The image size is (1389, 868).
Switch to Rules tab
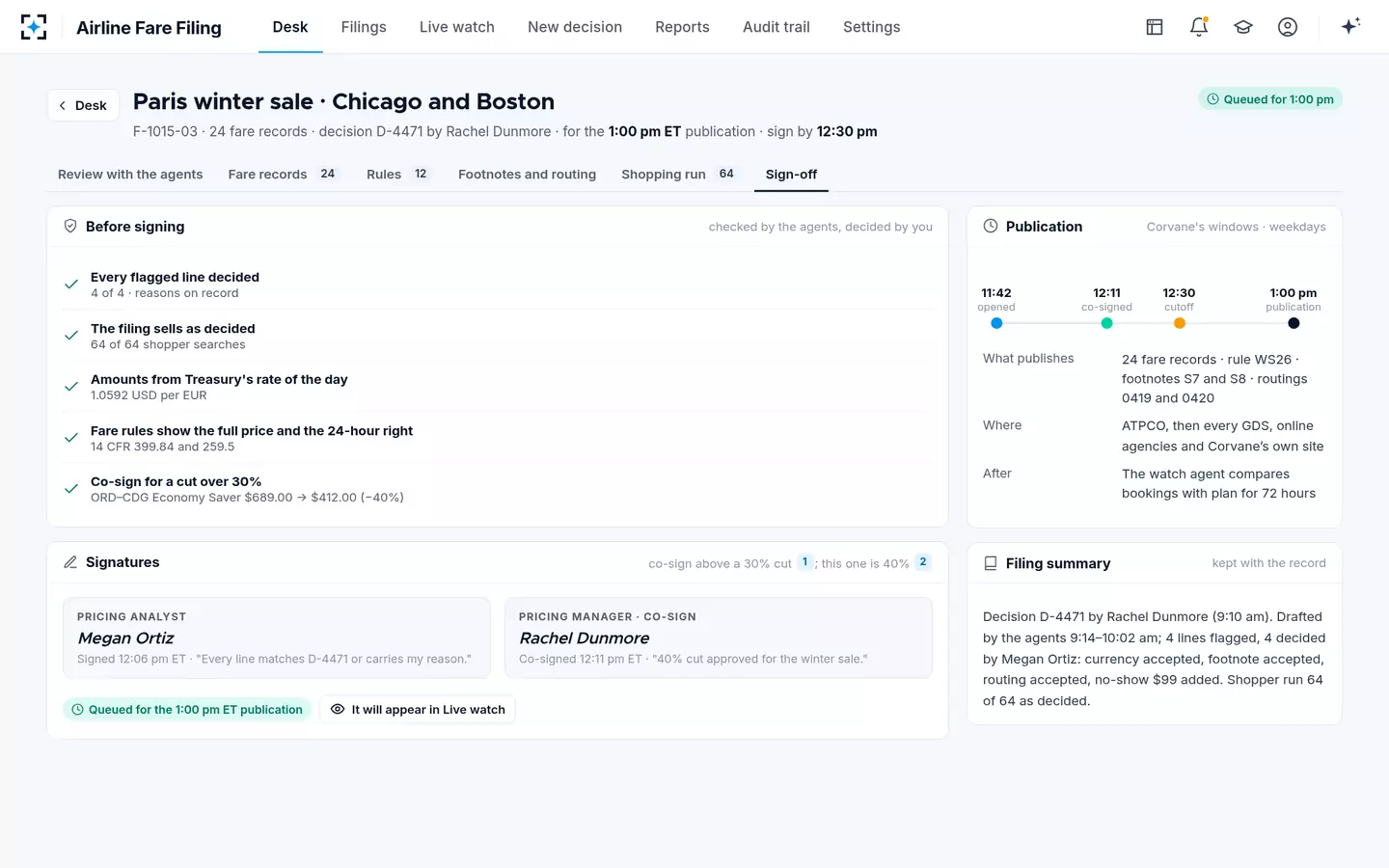[x=397, y=175]
